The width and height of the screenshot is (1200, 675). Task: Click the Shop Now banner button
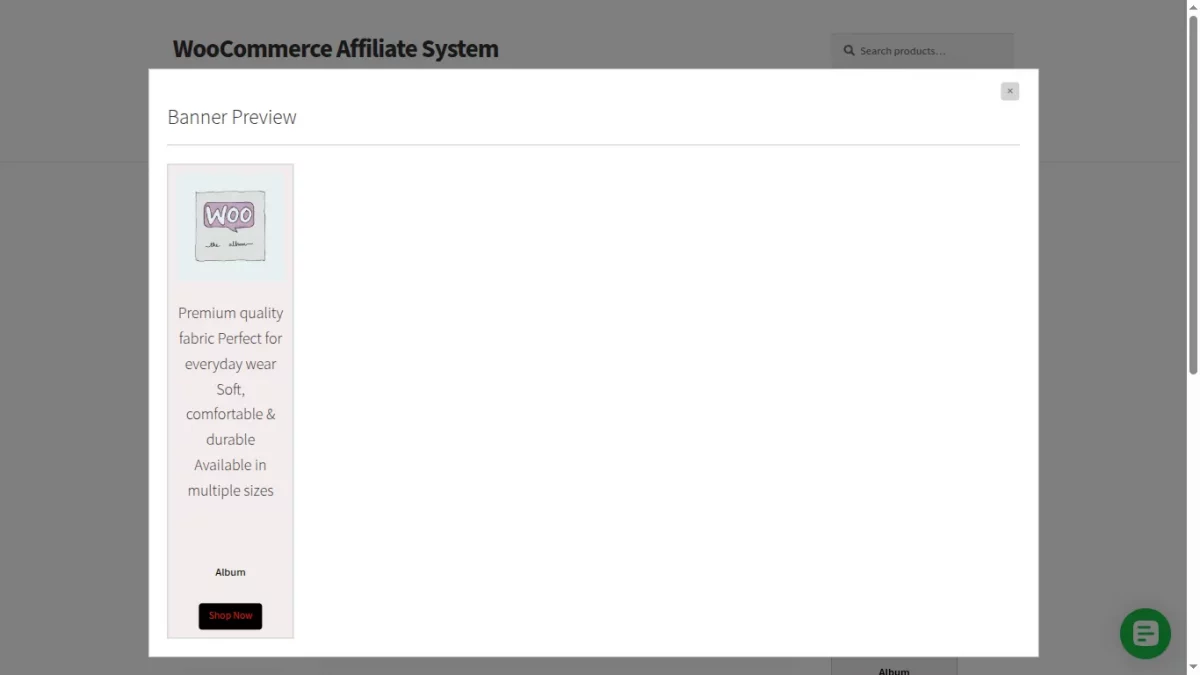click(x=230, y=616)
